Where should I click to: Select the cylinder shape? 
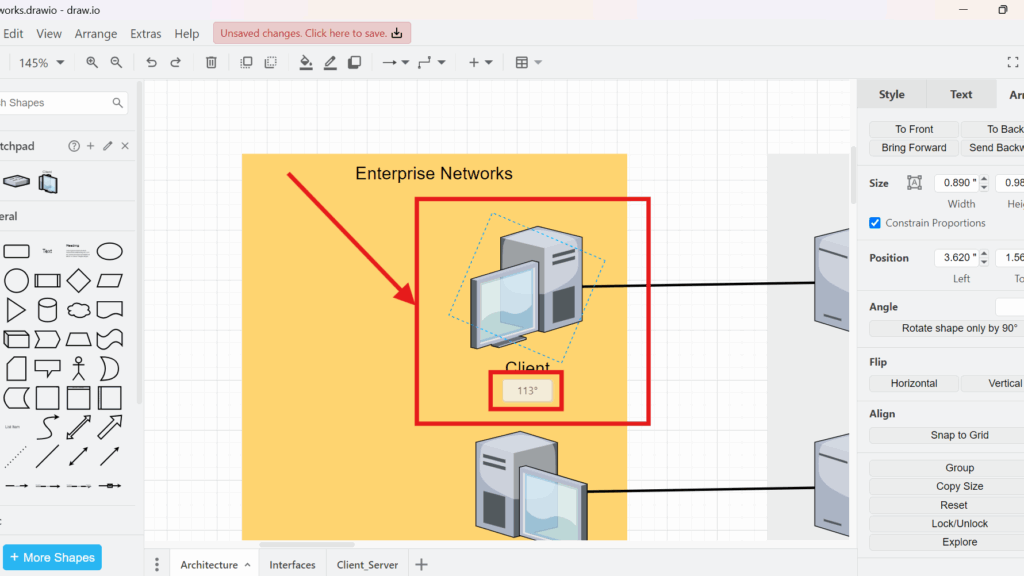(x=47, y=310)
